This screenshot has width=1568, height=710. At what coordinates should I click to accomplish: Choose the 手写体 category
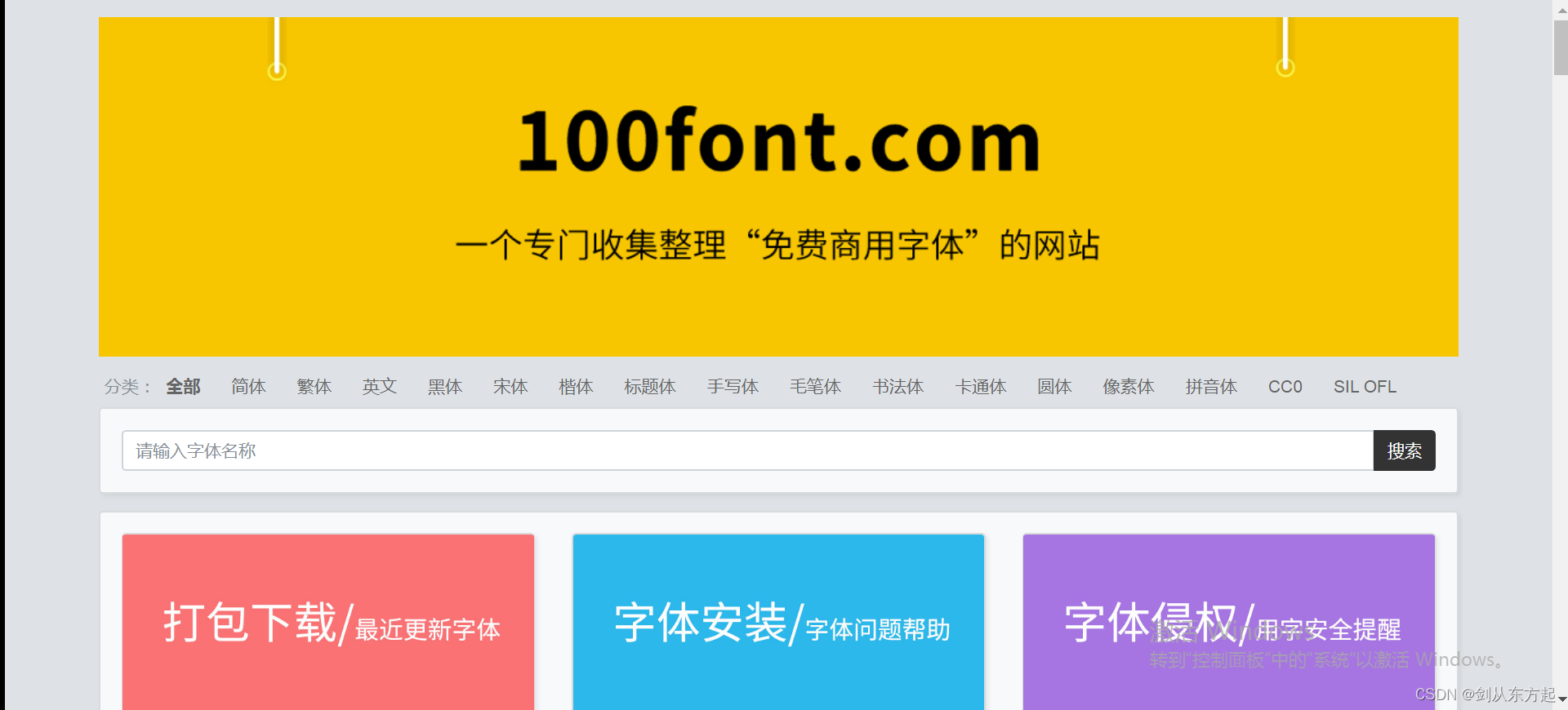pyautogui.click(x=733, y=387)
